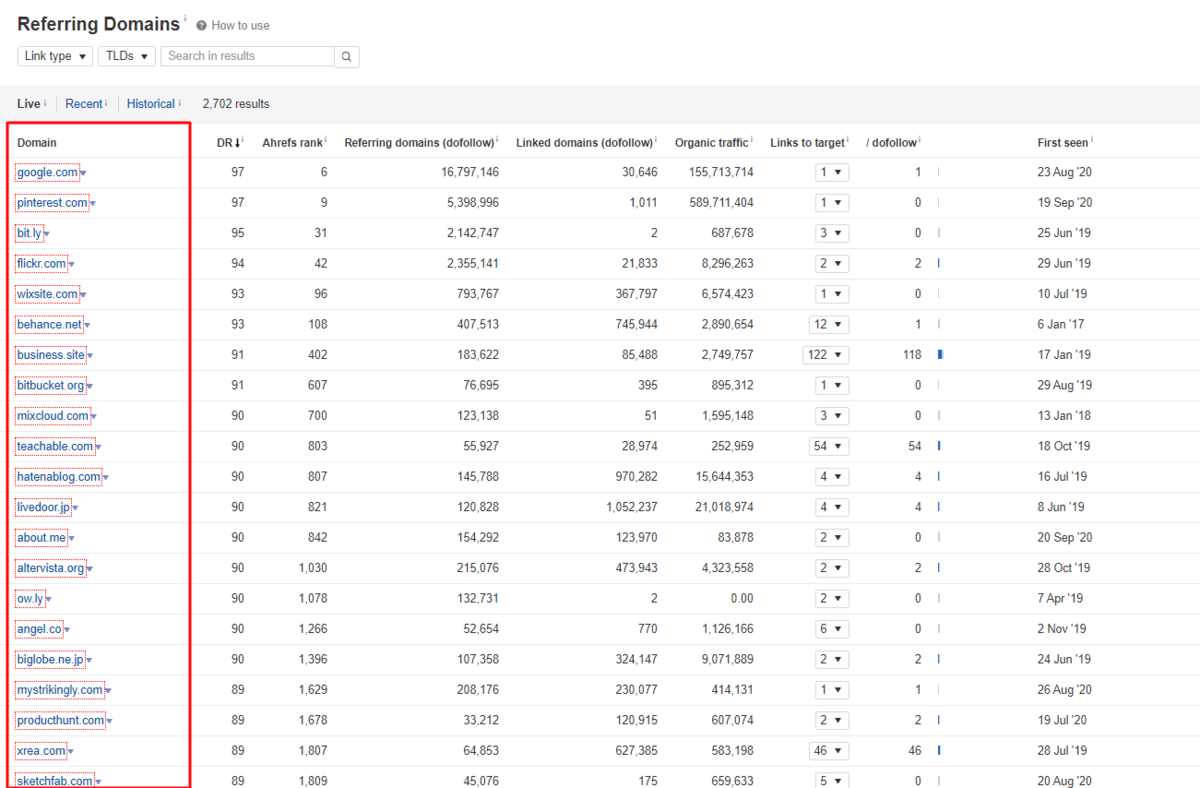This screenshot has width=1200, height=788.
Task: Click the info icon next to Live tab
Action: [45, 102]
